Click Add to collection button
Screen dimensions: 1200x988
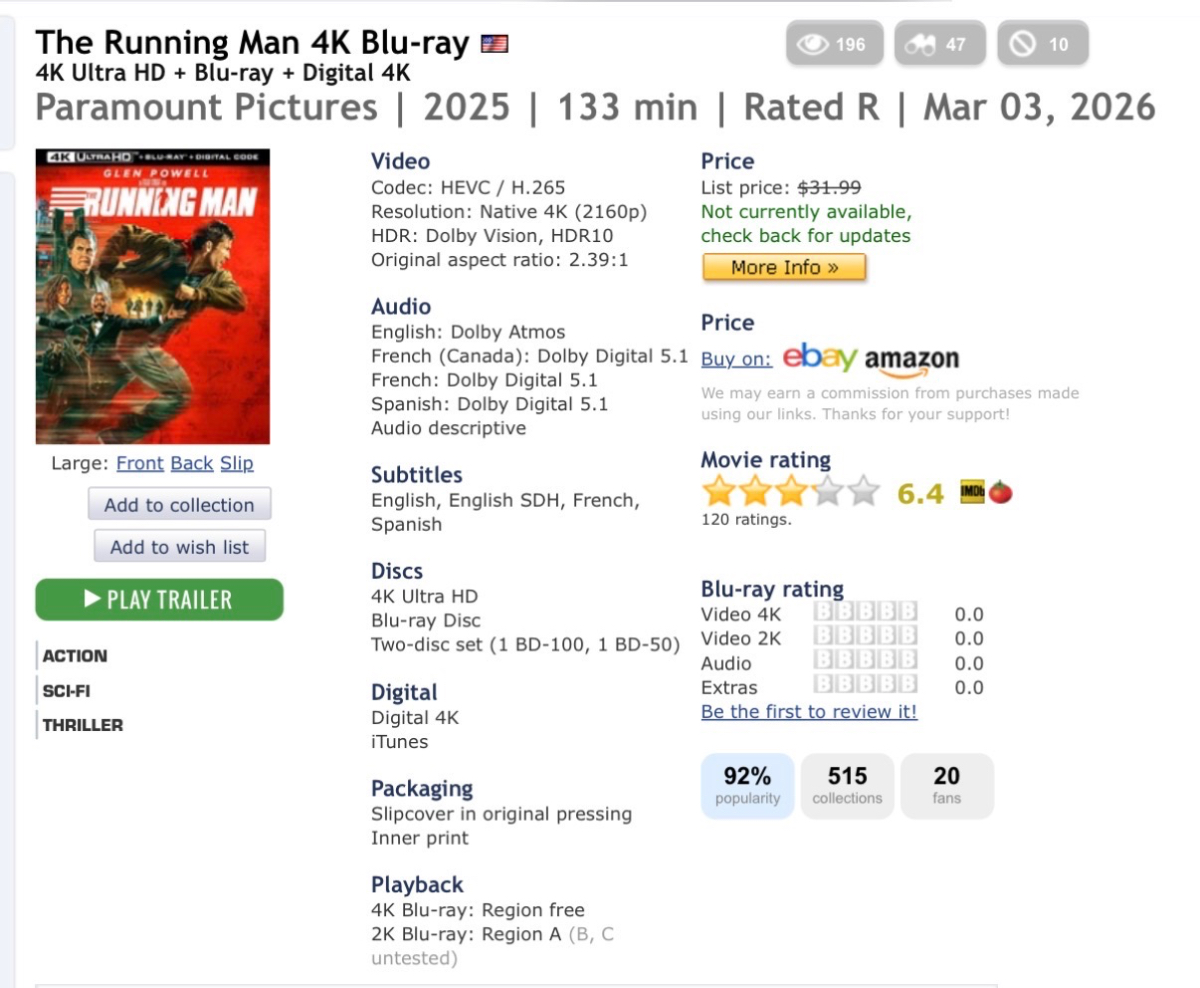[179, 505]
